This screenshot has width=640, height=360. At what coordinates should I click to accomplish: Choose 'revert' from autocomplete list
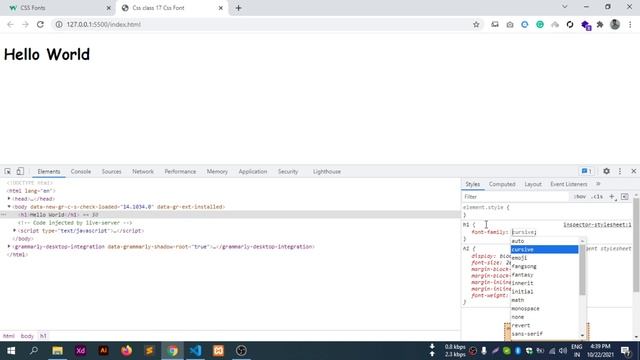pos(544,325)
